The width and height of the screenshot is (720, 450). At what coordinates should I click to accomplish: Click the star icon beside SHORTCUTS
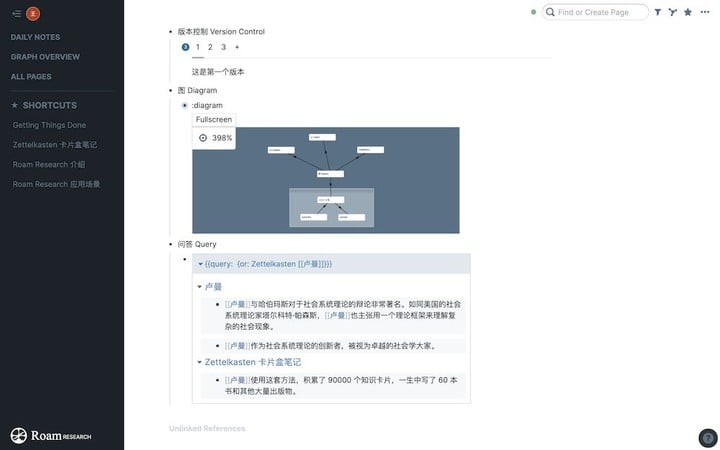(15, 105)
